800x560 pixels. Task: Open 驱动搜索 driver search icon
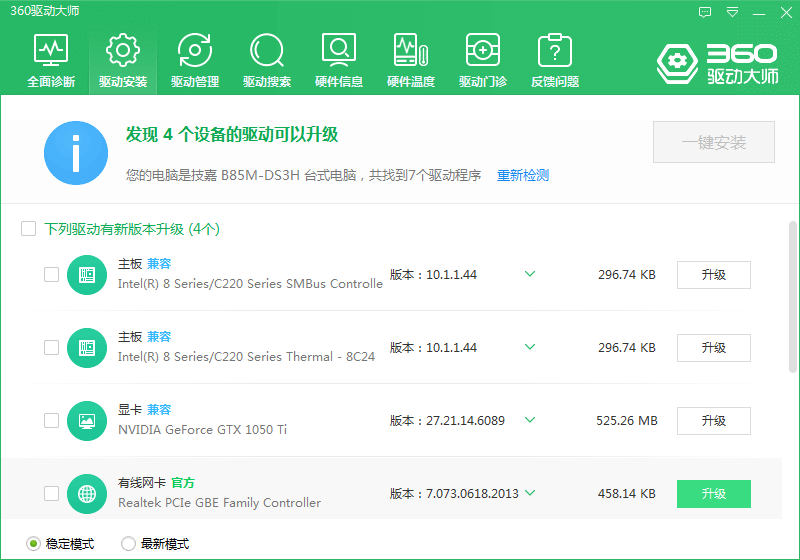[267, 60]
